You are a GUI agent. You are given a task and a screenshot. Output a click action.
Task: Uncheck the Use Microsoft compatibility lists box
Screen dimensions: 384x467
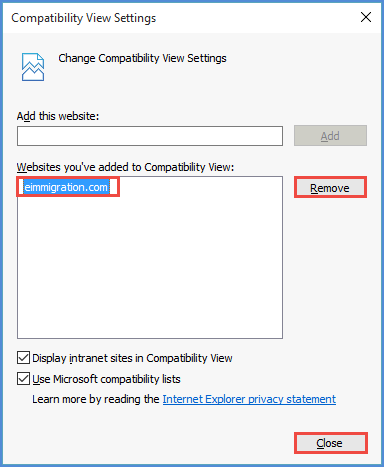[23, 379]
